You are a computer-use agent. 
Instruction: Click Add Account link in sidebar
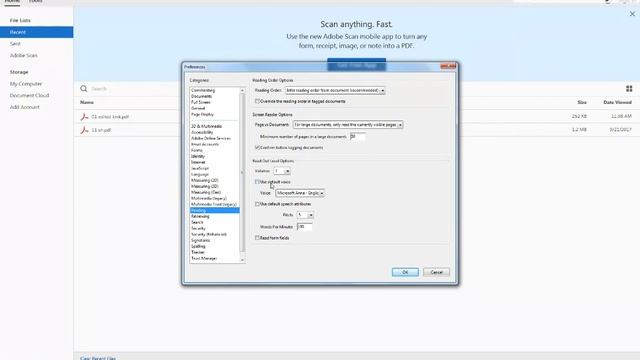24,107
